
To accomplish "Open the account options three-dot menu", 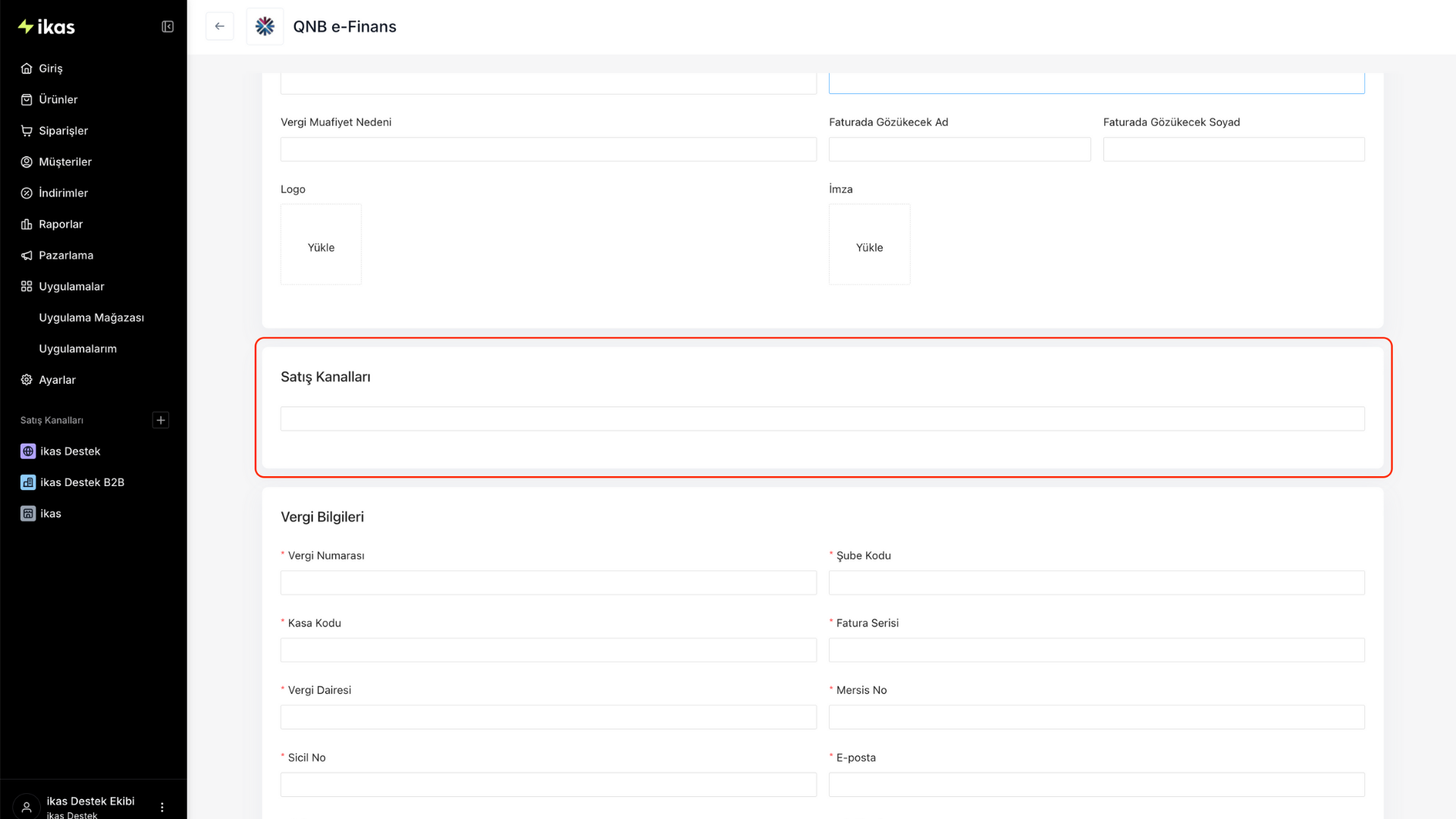I will tap(162, 807).
